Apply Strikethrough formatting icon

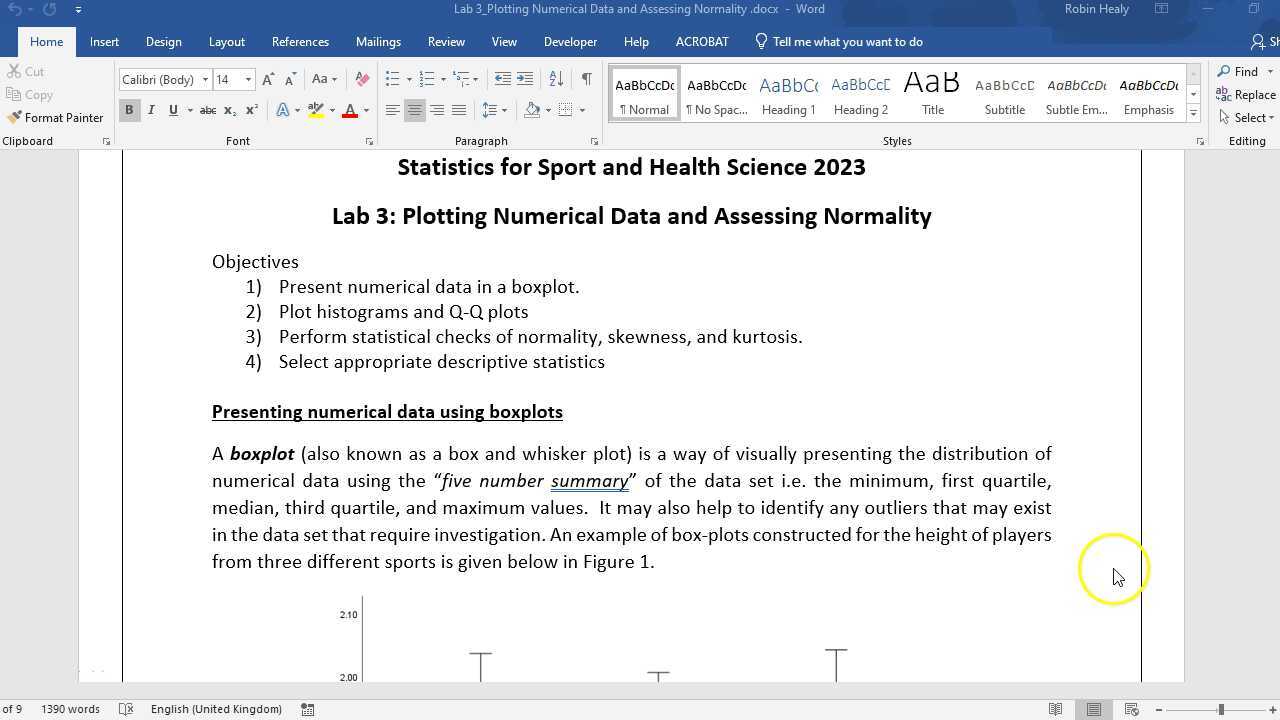[207, 110]
